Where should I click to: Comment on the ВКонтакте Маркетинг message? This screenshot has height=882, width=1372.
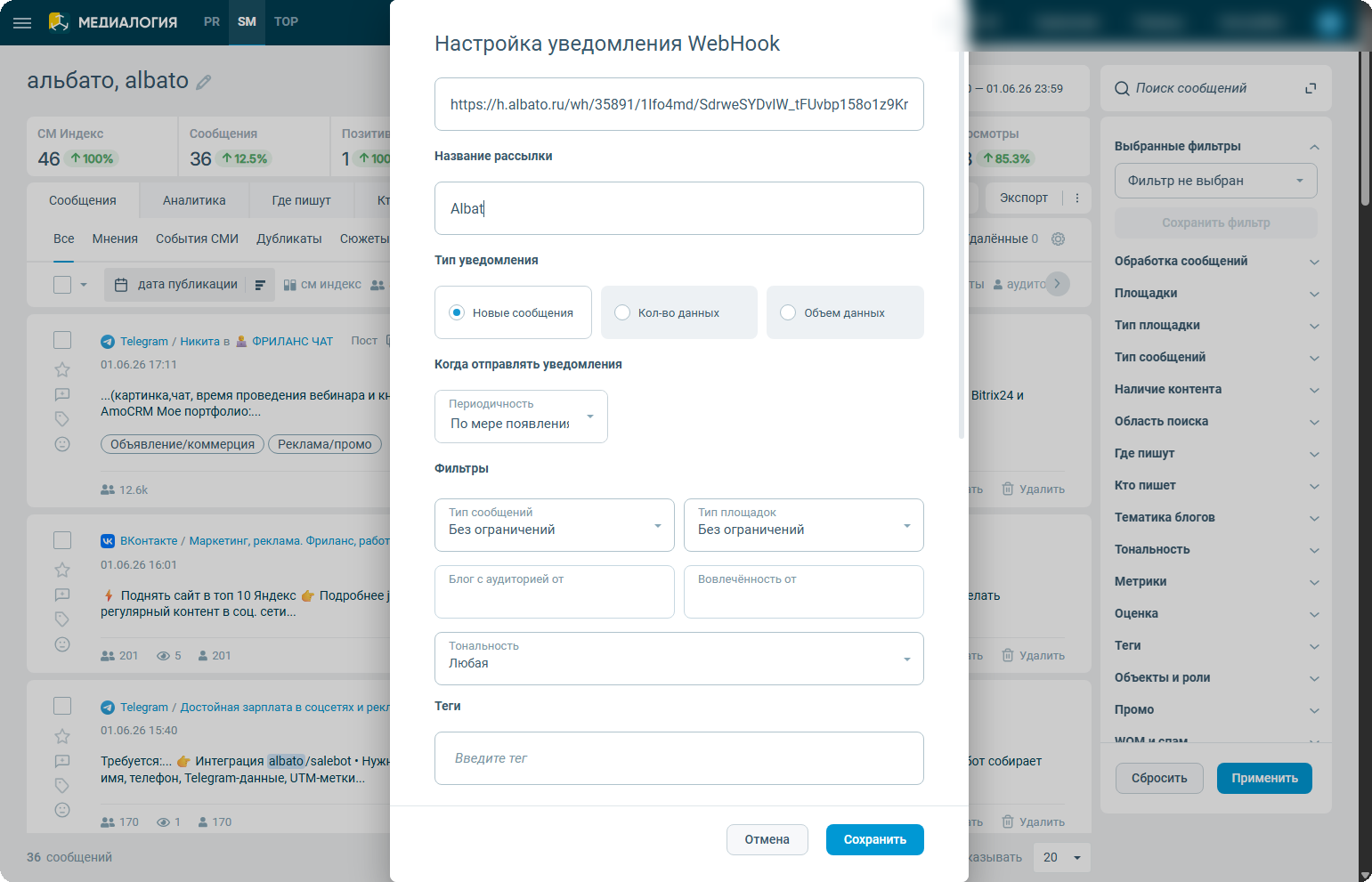point(62,595)
